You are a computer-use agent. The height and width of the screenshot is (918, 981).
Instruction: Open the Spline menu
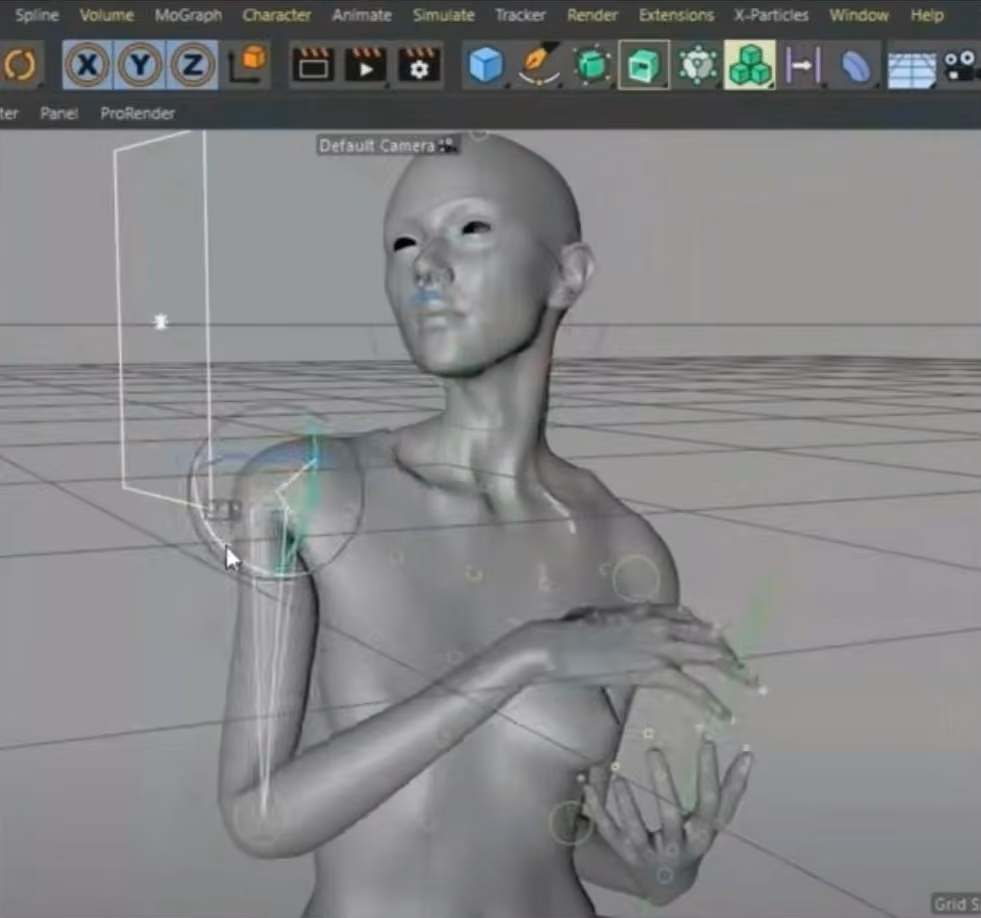point(37,15)
